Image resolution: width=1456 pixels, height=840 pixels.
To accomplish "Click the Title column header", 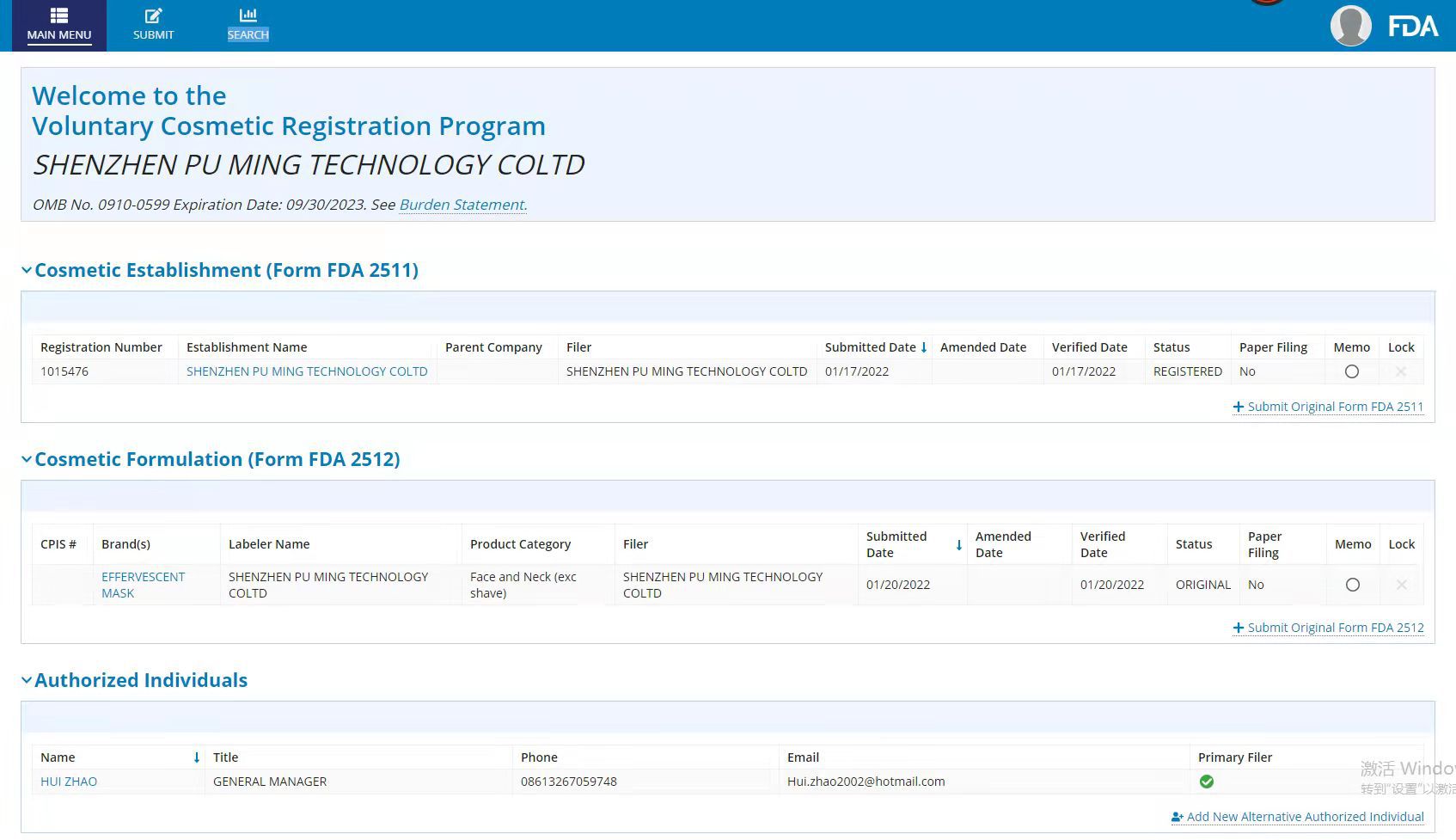I will pos(225,757).
